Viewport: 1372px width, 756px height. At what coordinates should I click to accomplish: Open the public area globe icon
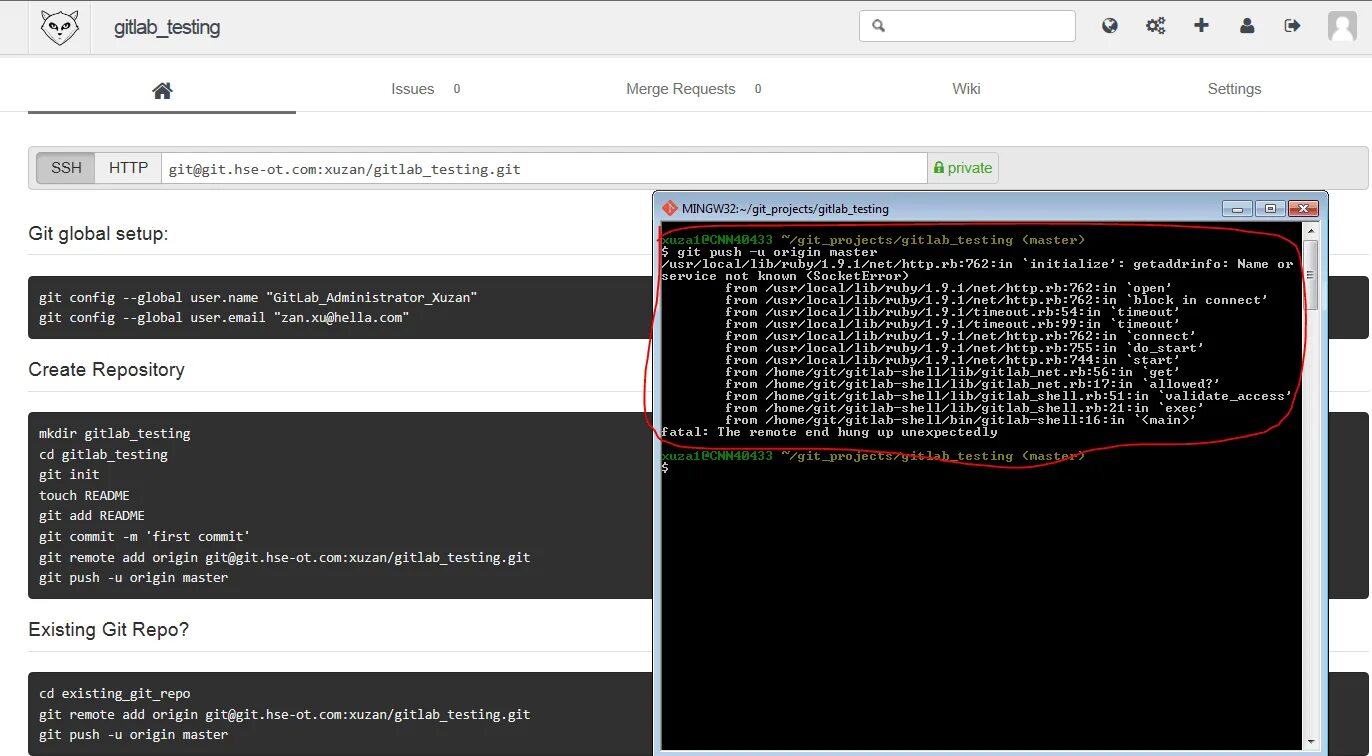(1110, 26)
